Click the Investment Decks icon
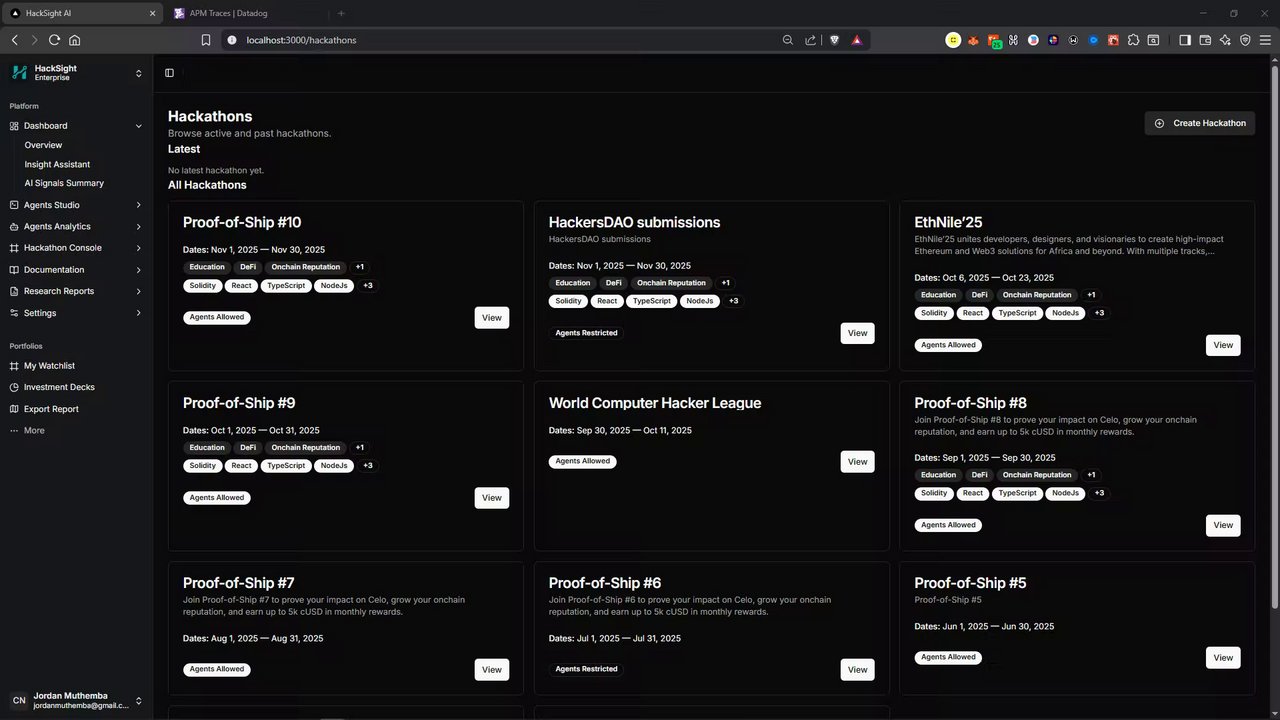Viewport: 1280px width, 720px height. click(14, 387)
